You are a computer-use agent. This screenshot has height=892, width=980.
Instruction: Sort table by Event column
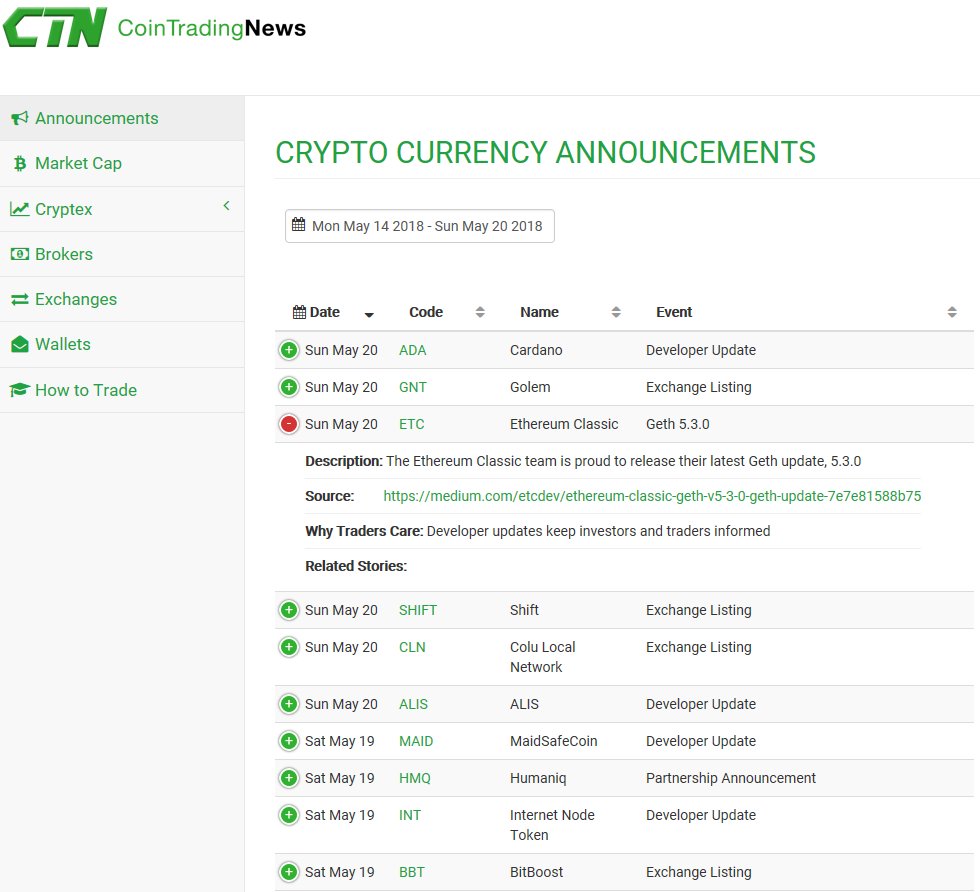pyautogui.click(x=952, y=312)
